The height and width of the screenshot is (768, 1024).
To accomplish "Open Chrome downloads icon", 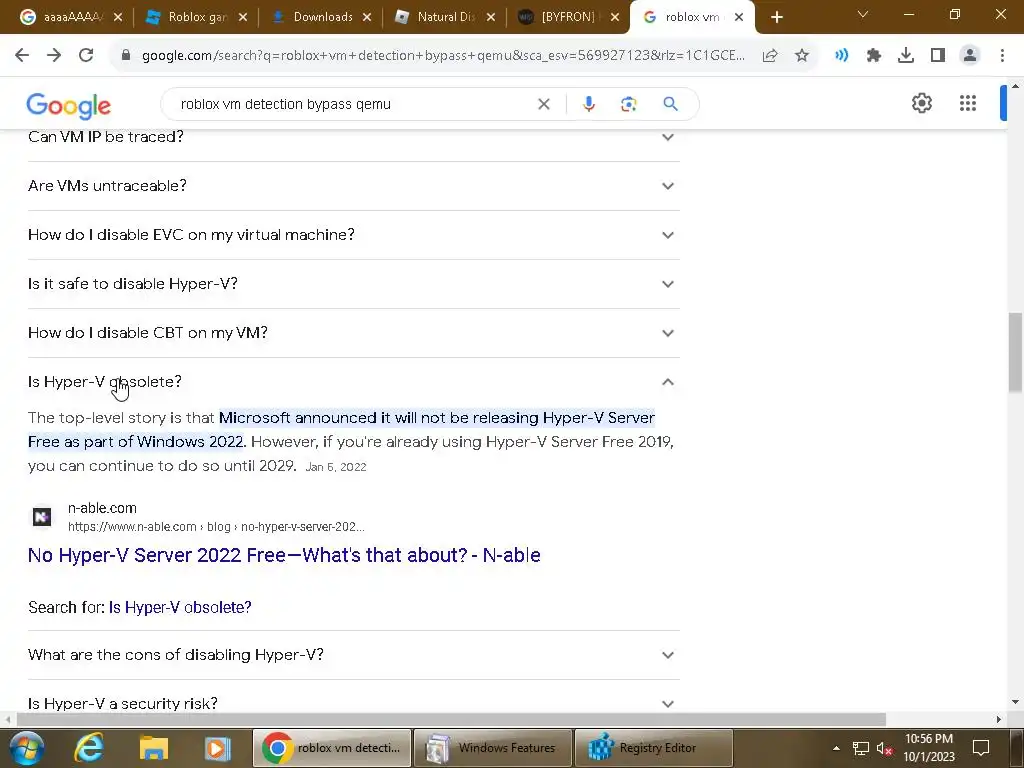I will point(906,56).
